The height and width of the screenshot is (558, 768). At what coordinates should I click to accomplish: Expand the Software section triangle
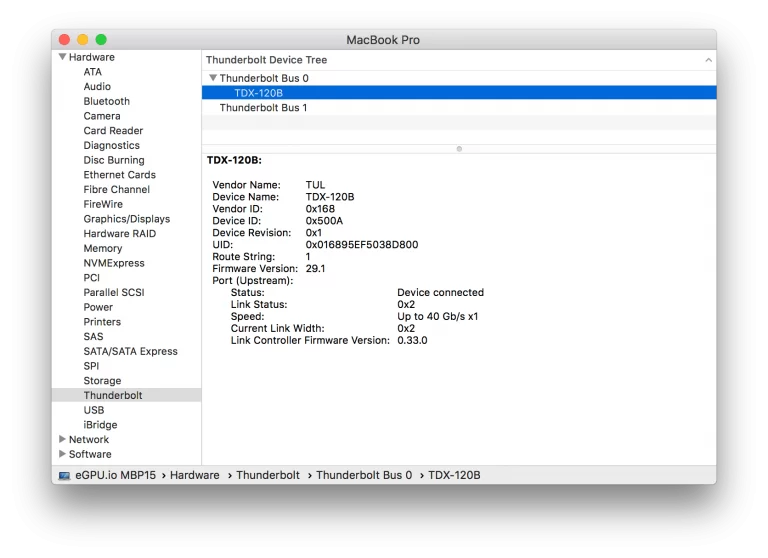(62, 454)
